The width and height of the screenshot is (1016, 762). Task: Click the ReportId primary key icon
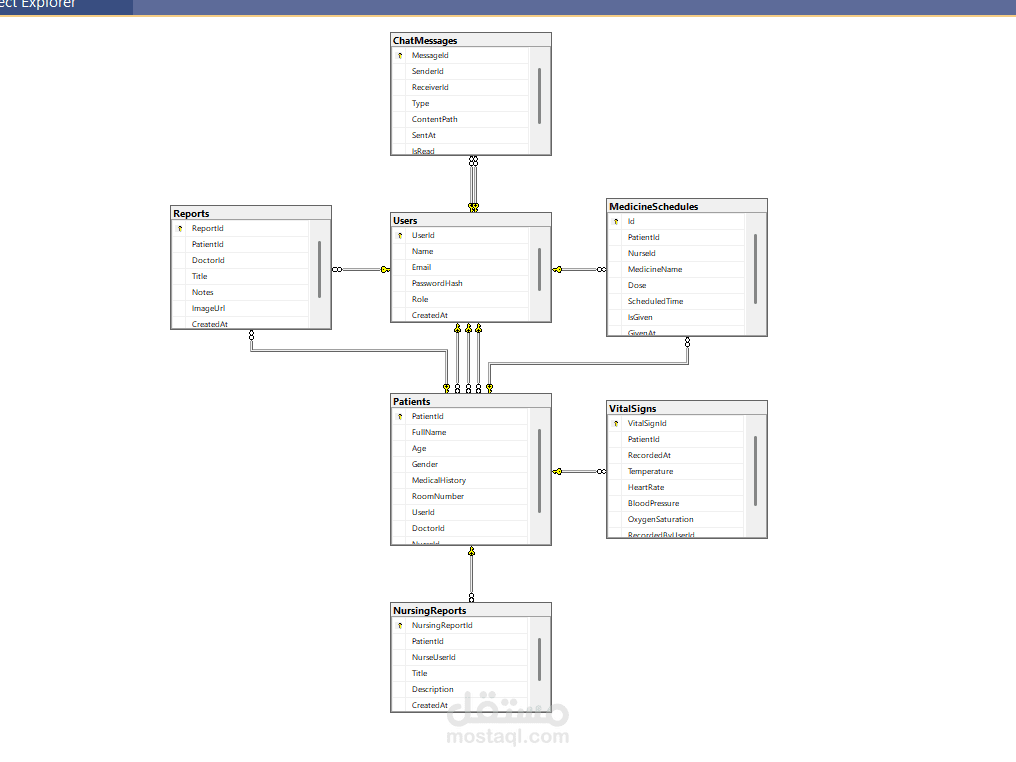[180, 229]
